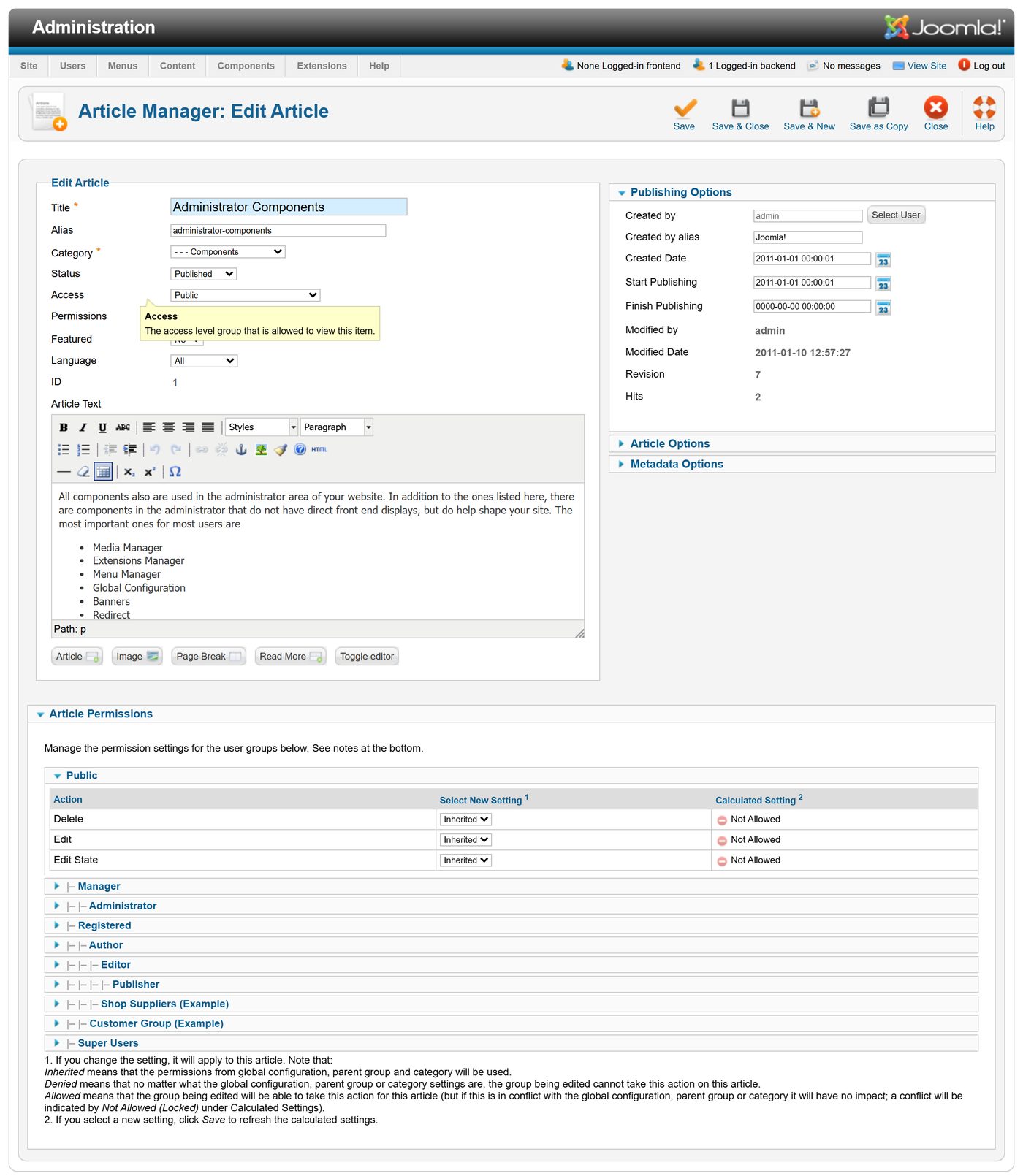Screen dimensions: 1023x1176
Task: Open the Finish Publishing calendar picker
Action: (883, 308)
